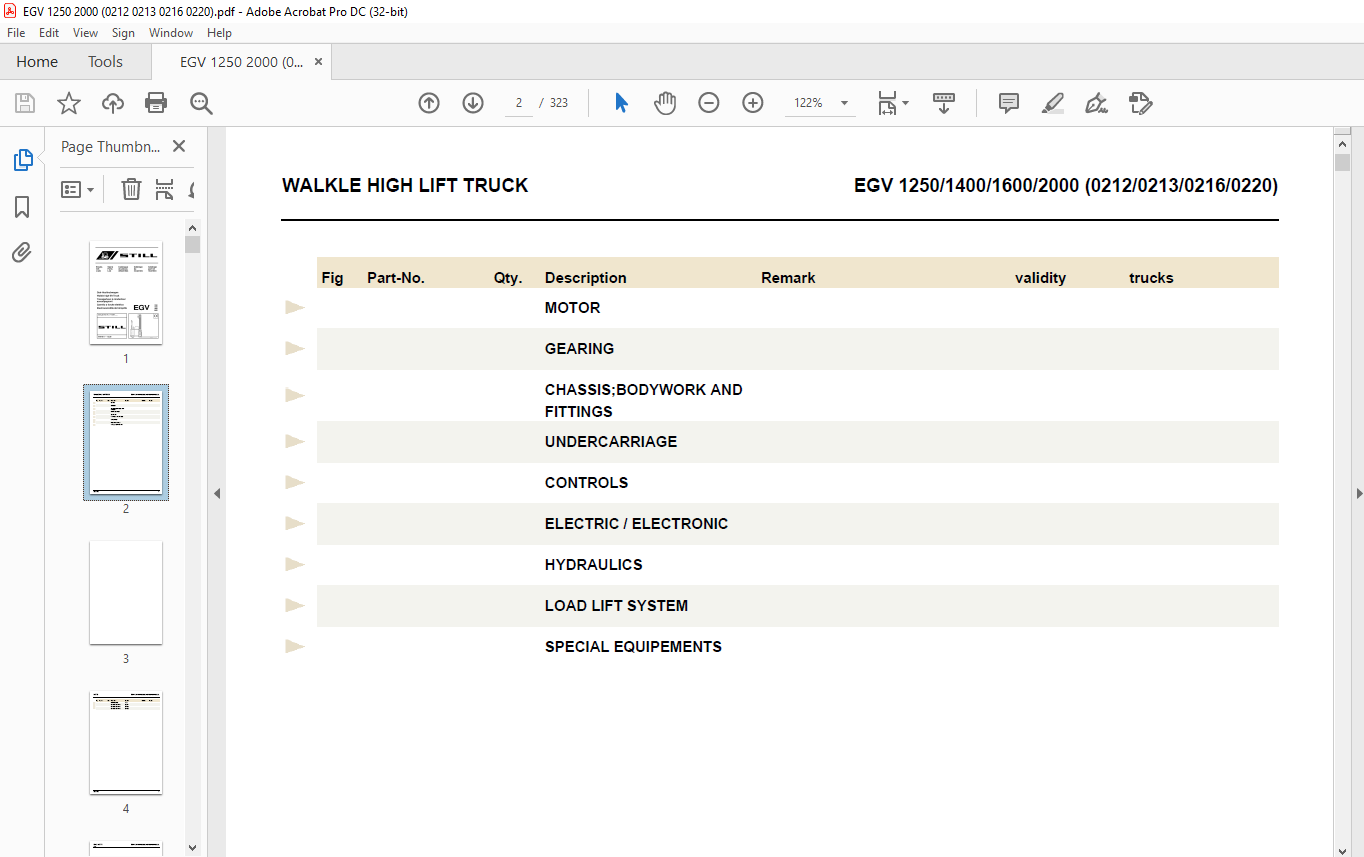
Task: Add a comment note icon
Action: [1009, 103]
